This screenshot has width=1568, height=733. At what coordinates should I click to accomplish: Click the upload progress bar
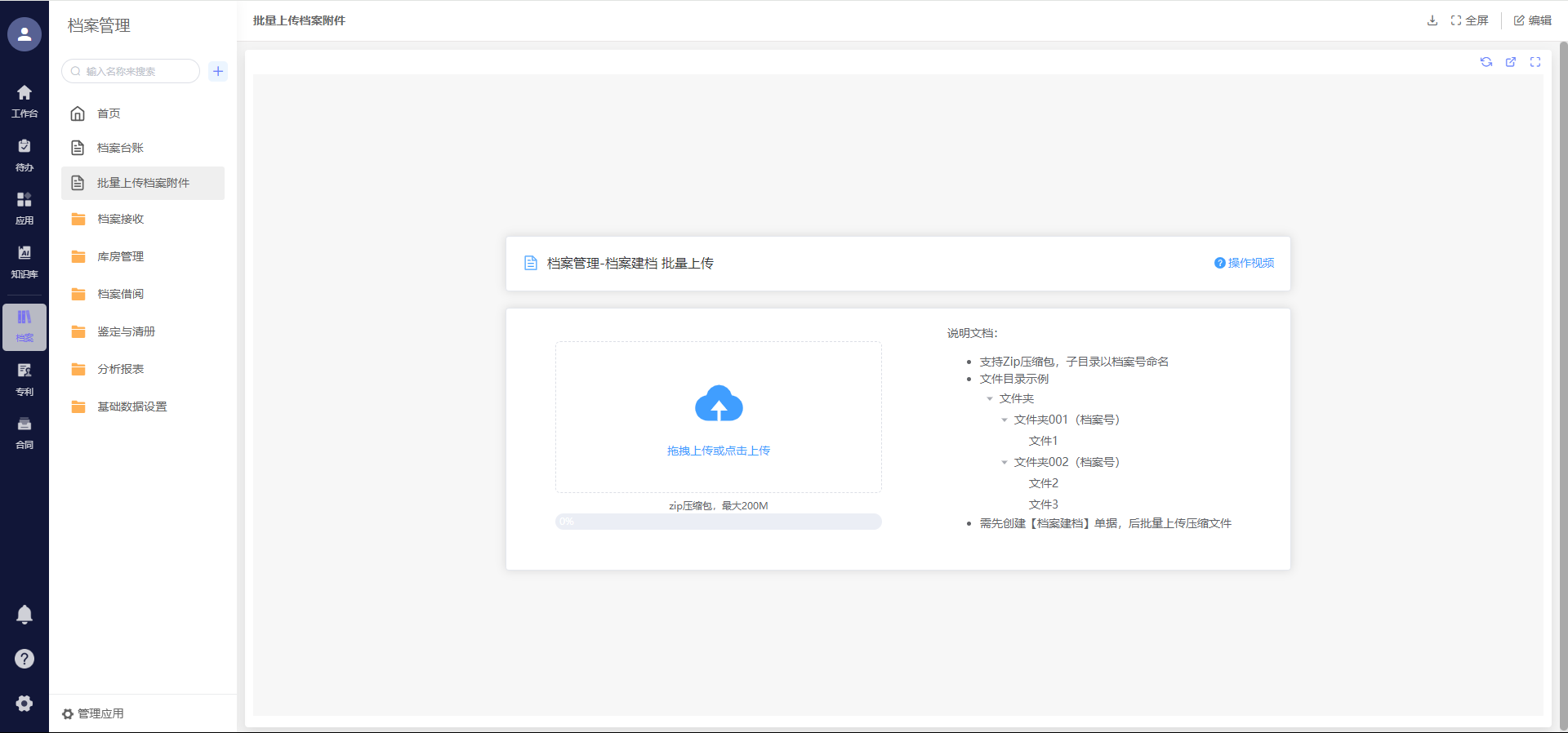(719, 522)
